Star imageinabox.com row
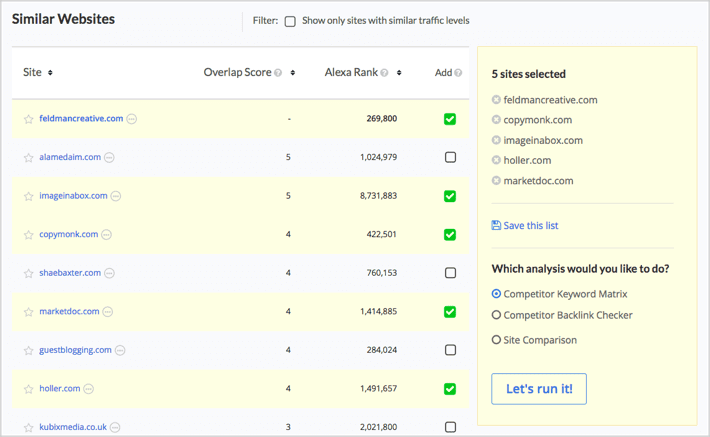 pos(29,196)
